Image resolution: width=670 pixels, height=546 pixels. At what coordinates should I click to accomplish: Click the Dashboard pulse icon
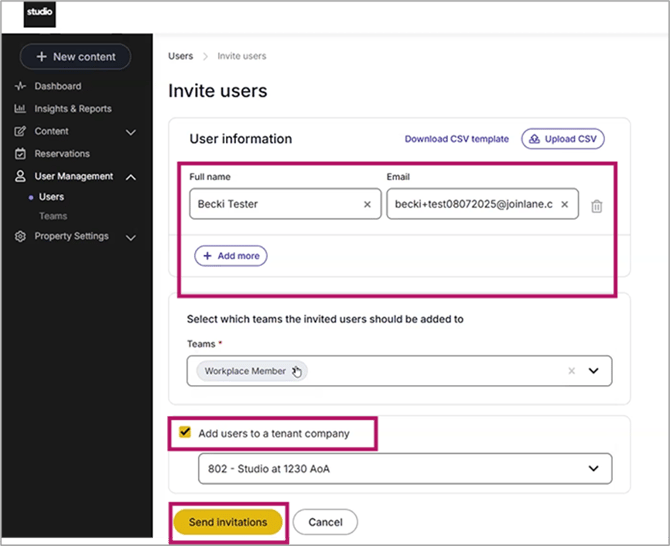(21, 87)
